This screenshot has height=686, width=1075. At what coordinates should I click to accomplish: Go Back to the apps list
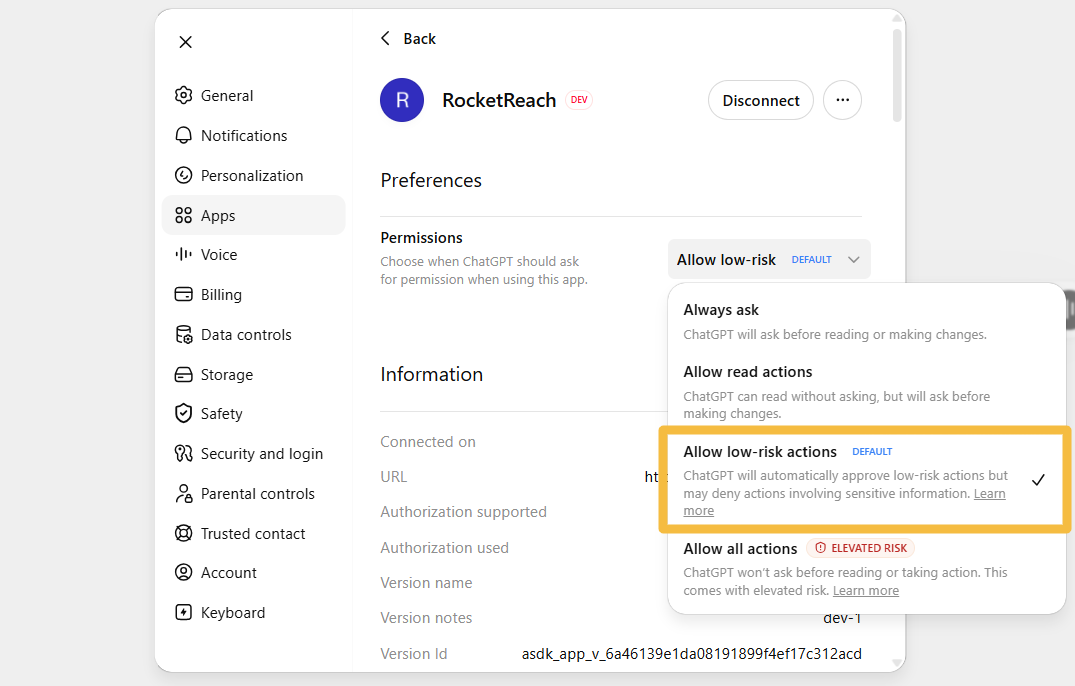pos(409,38)
